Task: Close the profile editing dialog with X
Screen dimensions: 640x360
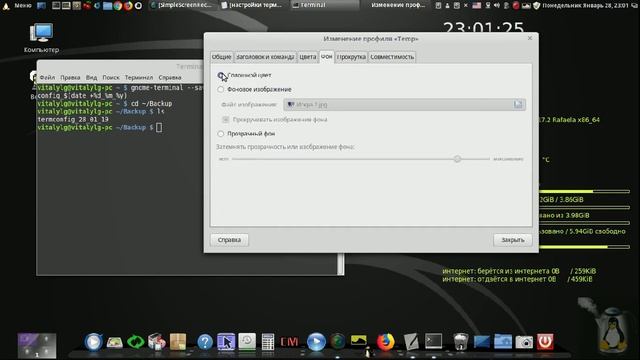Action: coord(530,38)
